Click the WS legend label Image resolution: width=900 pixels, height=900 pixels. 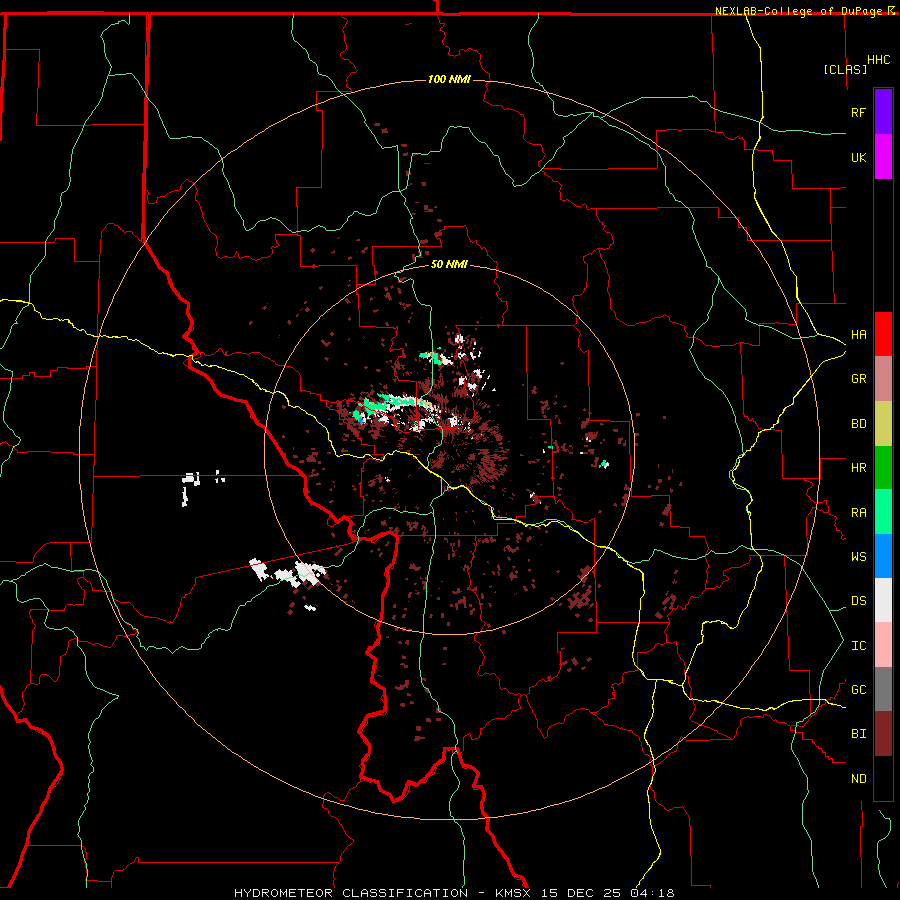tap(859, 556)
